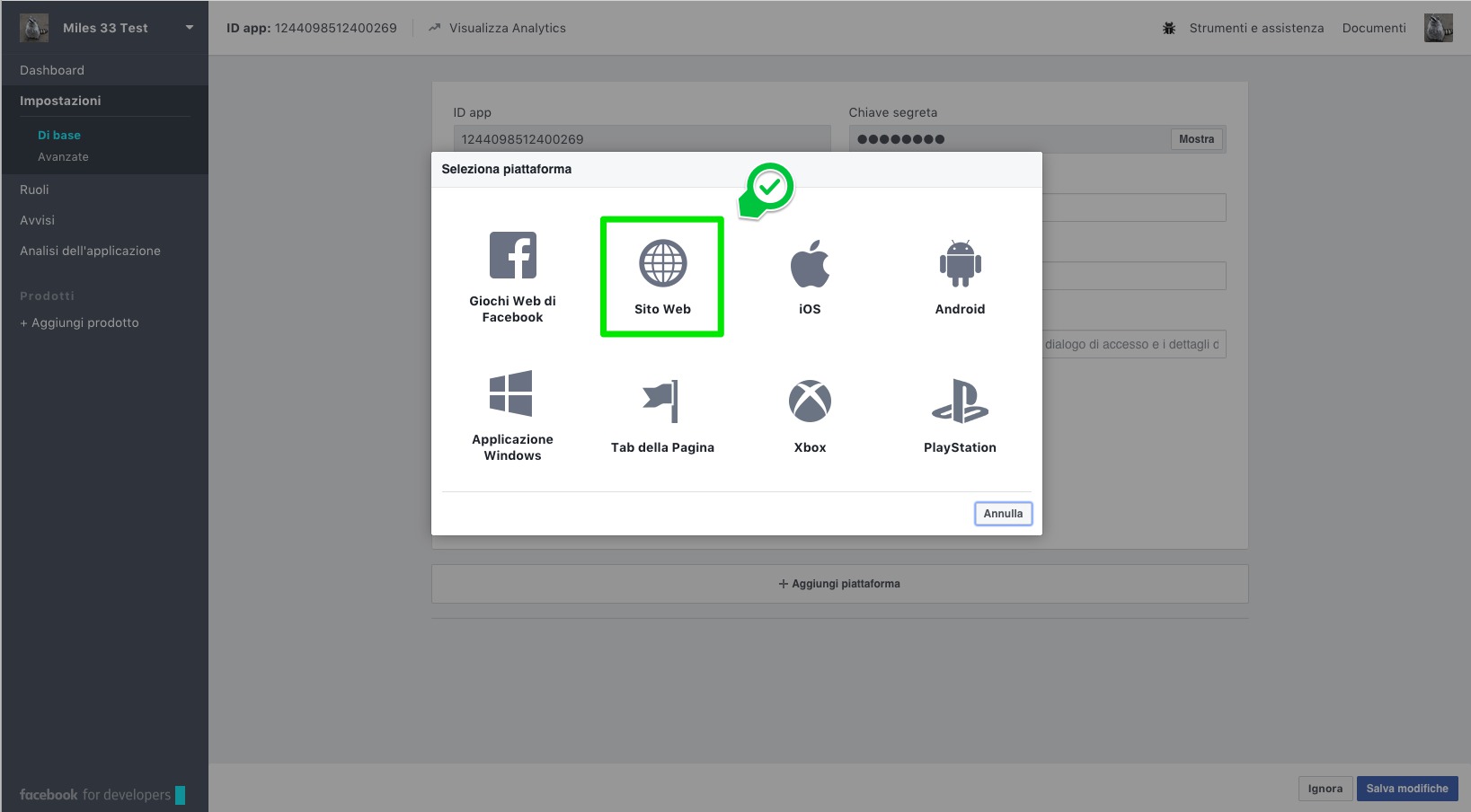This screenshot has width=1471, height=812.
Task: Open the Strumenti e assistenza menu
Action: click(x=1255, y=28)
